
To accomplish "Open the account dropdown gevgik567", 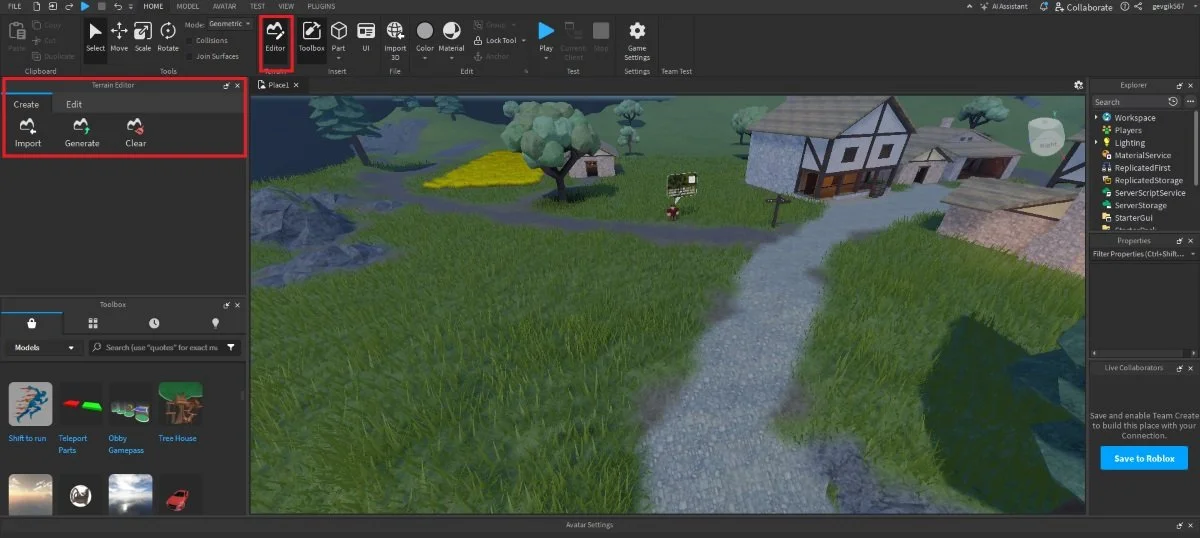I will tap(1175, 6).
